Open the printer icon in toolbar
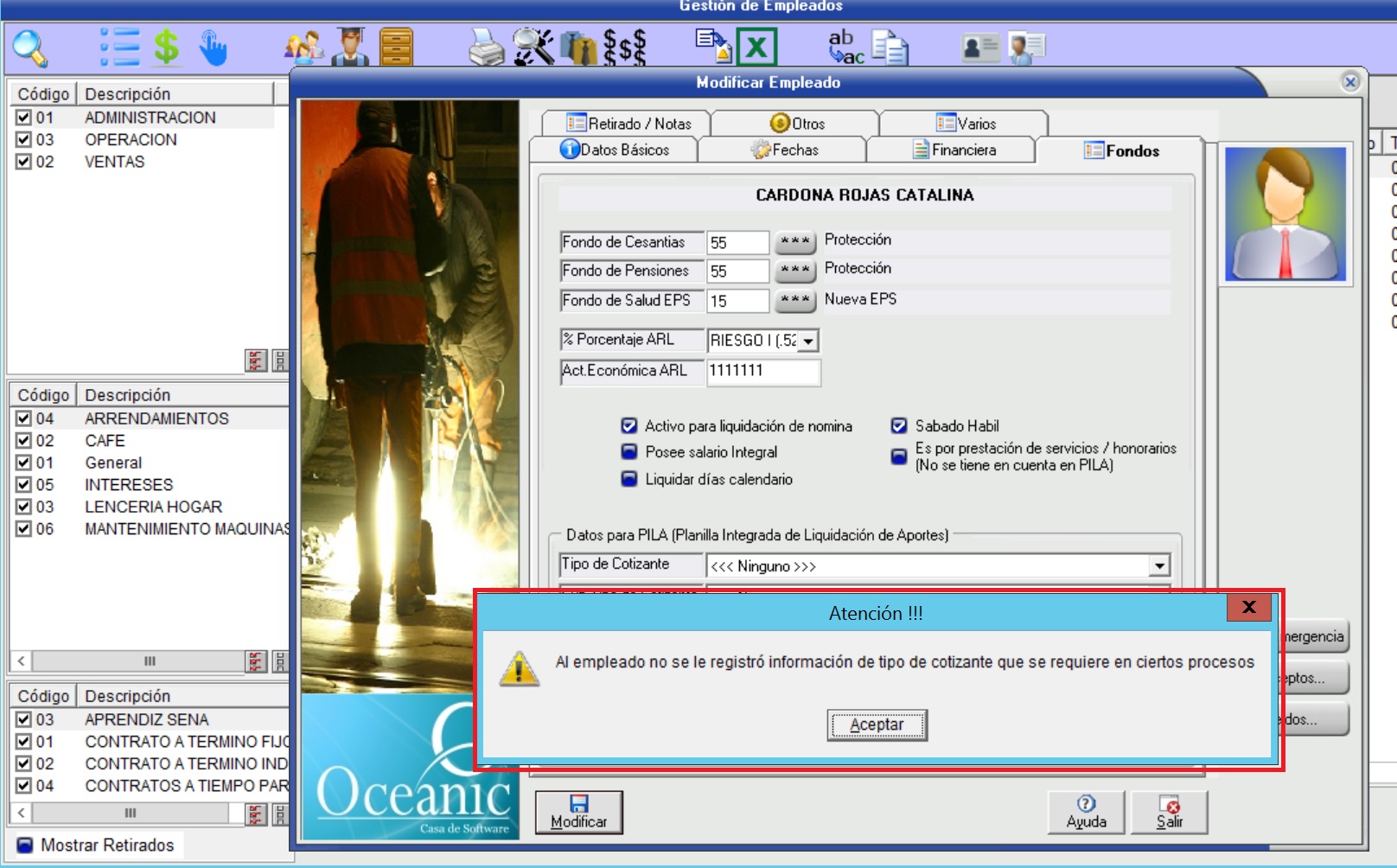Image resolution: width=1397 pixels, height=868 pixels. click(x=486, y=48)
